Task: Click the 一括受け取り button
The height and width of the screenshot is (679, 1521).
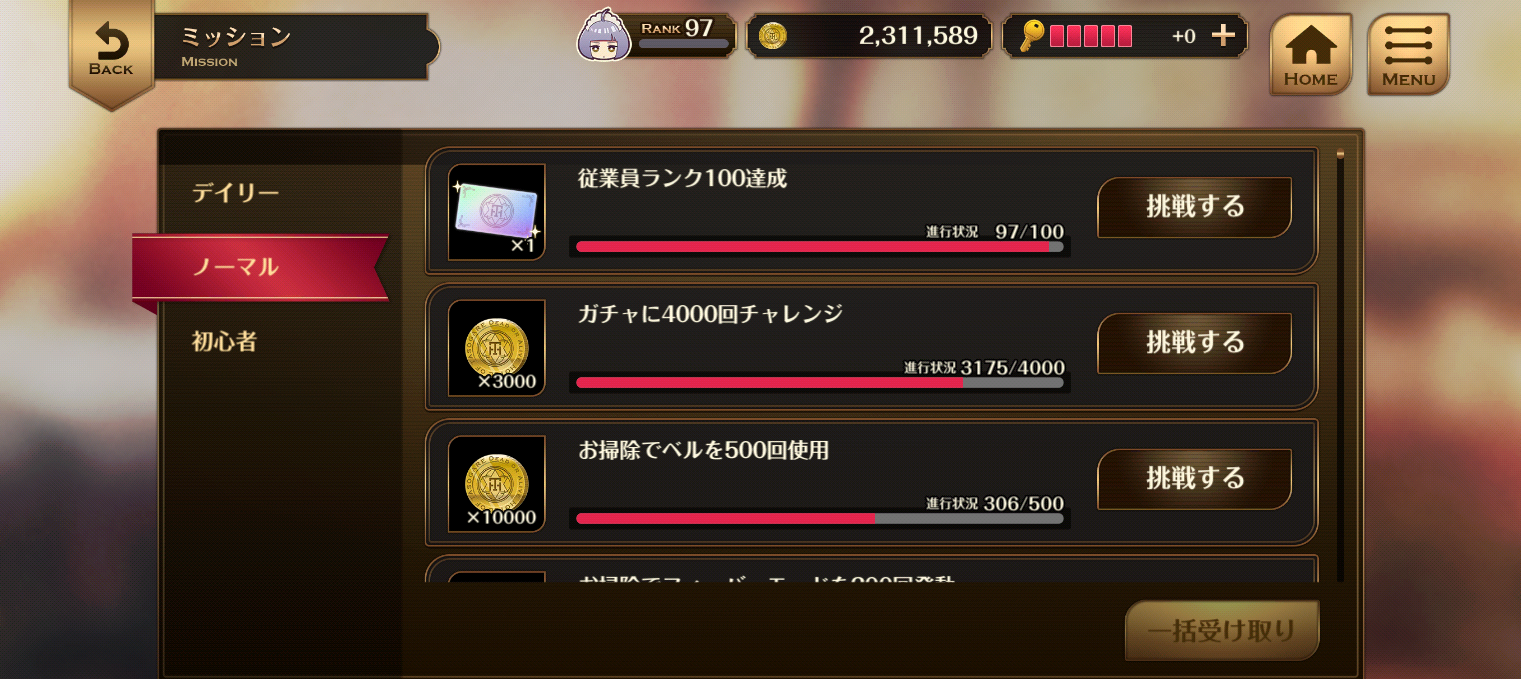Action: pyautogui.click(x=1222, y=631)
